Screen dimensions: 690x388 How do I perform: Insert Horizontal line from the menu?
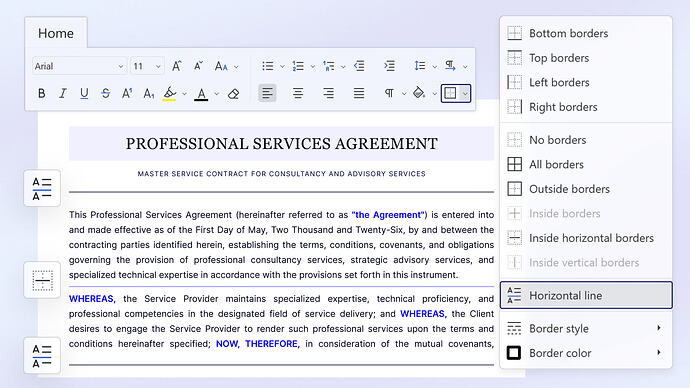586,295
